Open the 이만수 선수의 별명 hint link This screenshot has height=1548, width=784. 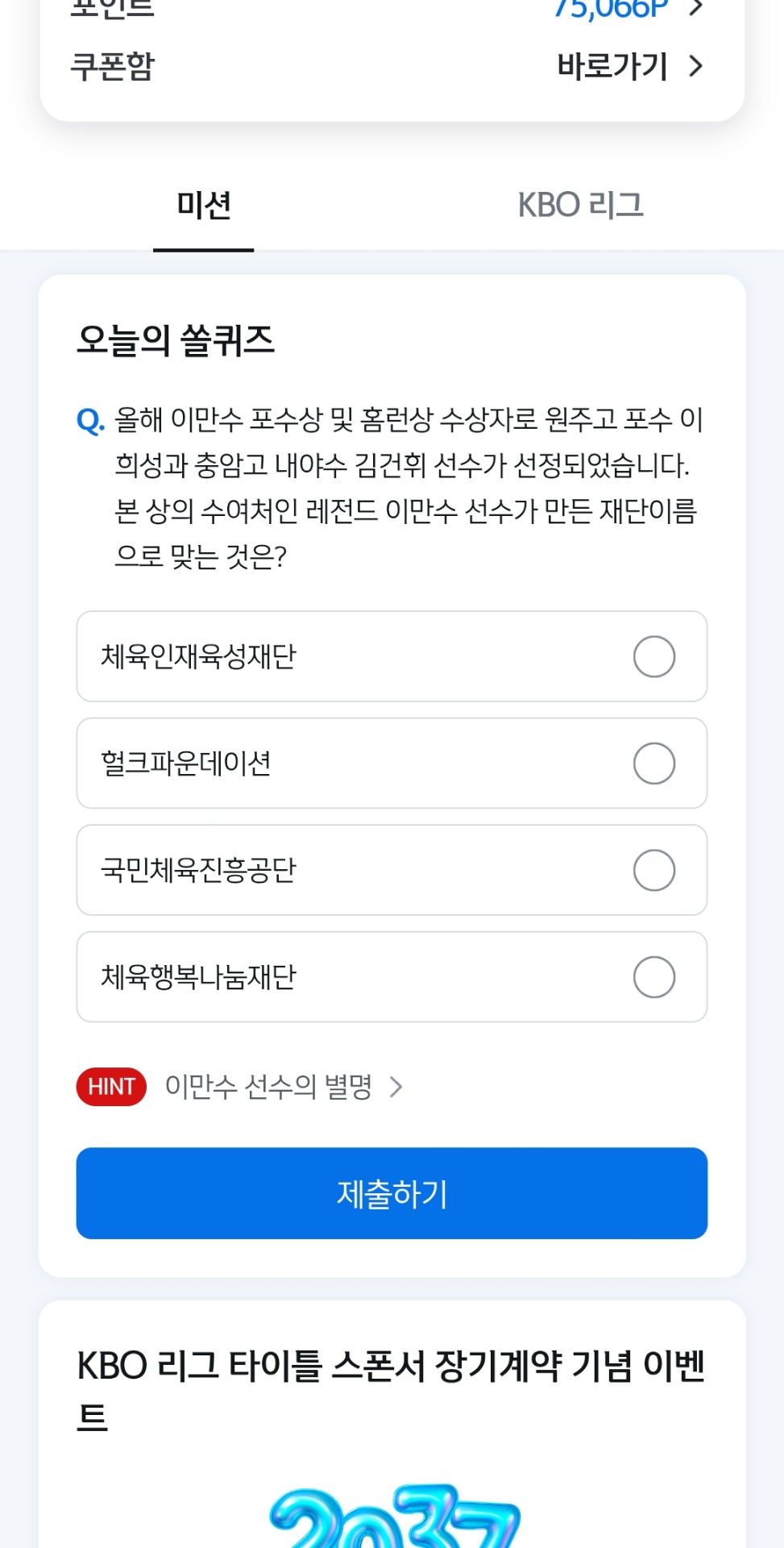pos(268,1087)
